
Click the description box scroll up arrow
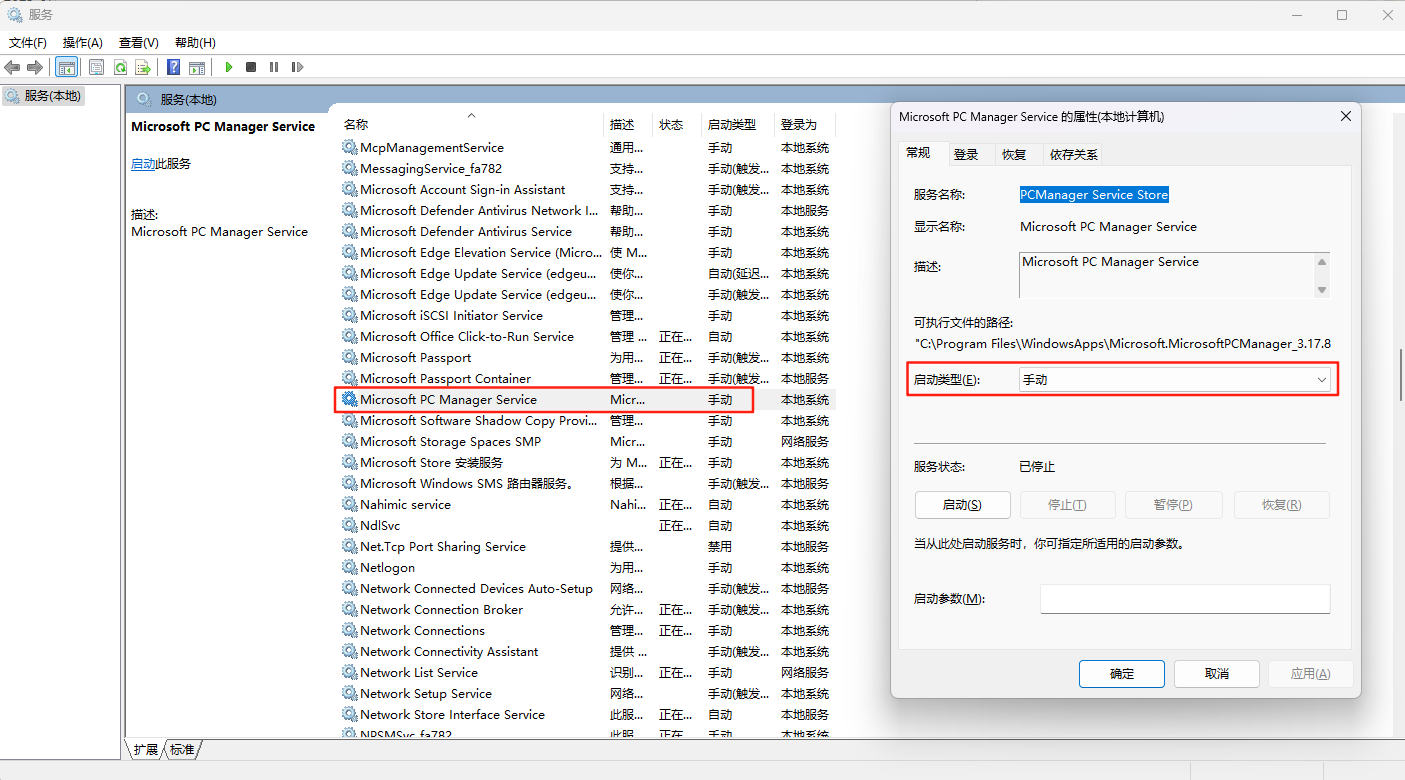point(1322,262)
